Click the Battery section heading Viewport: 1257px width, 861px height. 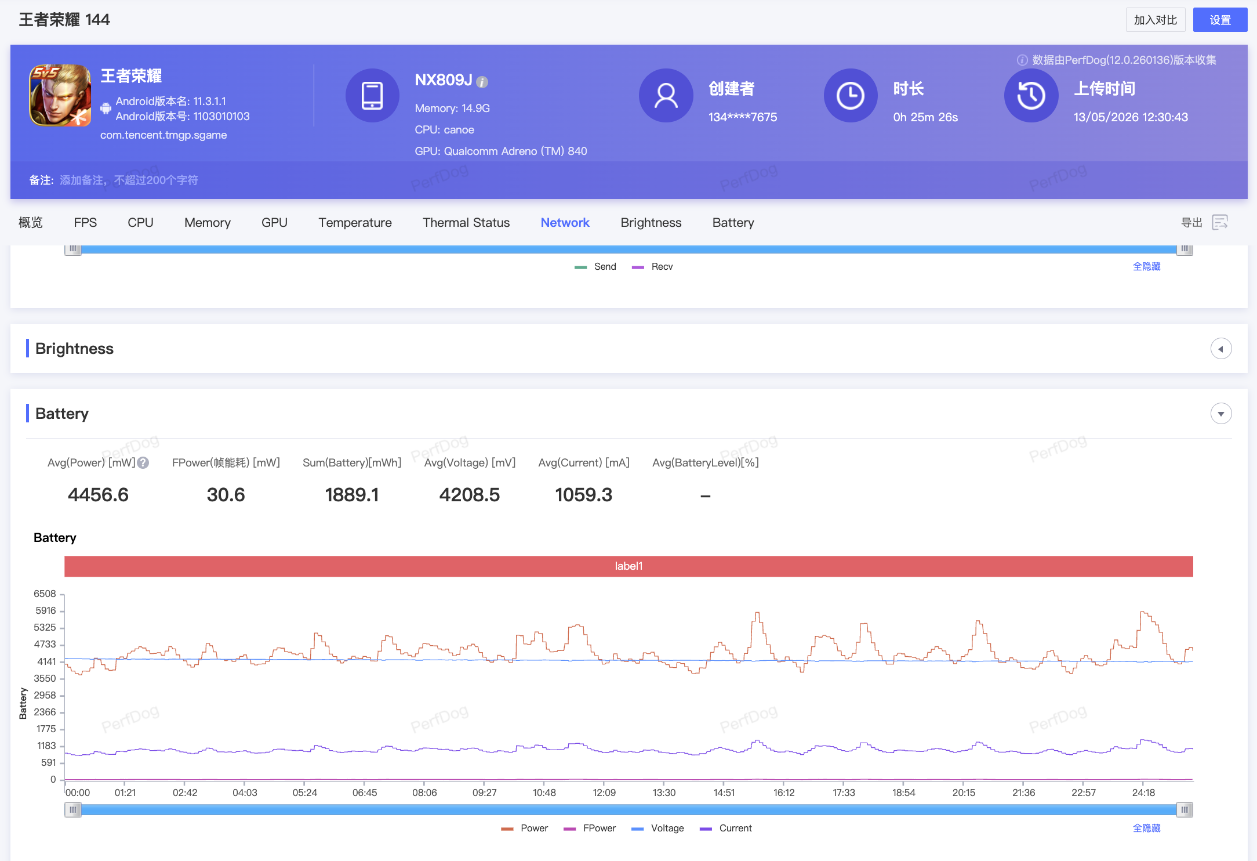tap(62, 413)
